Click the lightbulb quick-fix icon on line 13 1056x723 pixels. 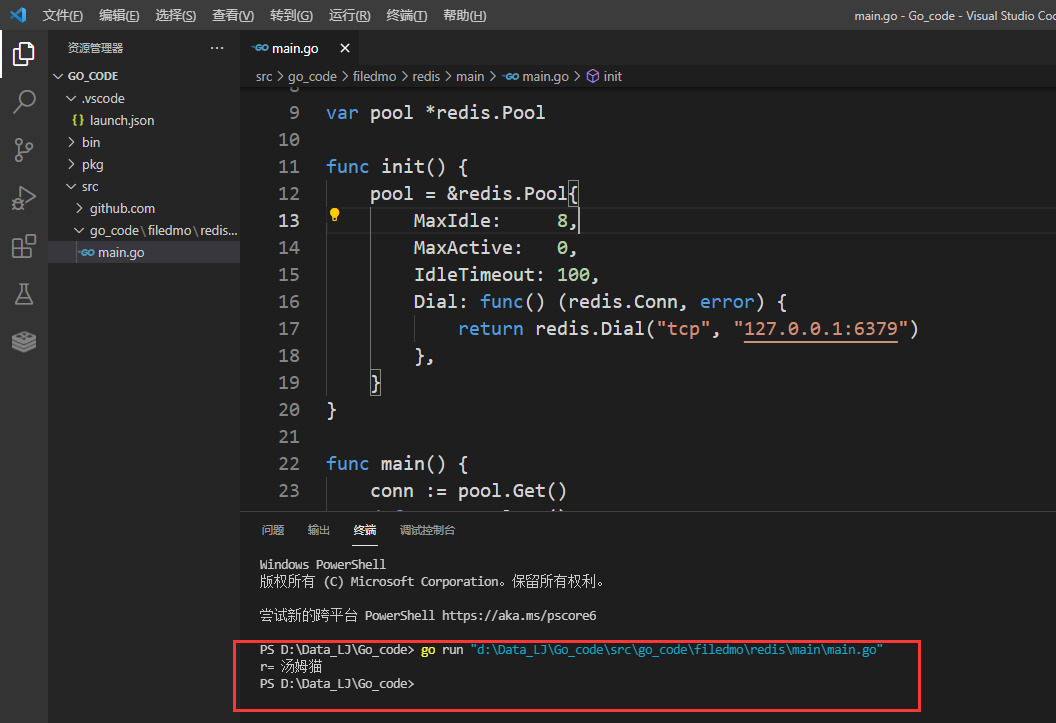[335, 214]
